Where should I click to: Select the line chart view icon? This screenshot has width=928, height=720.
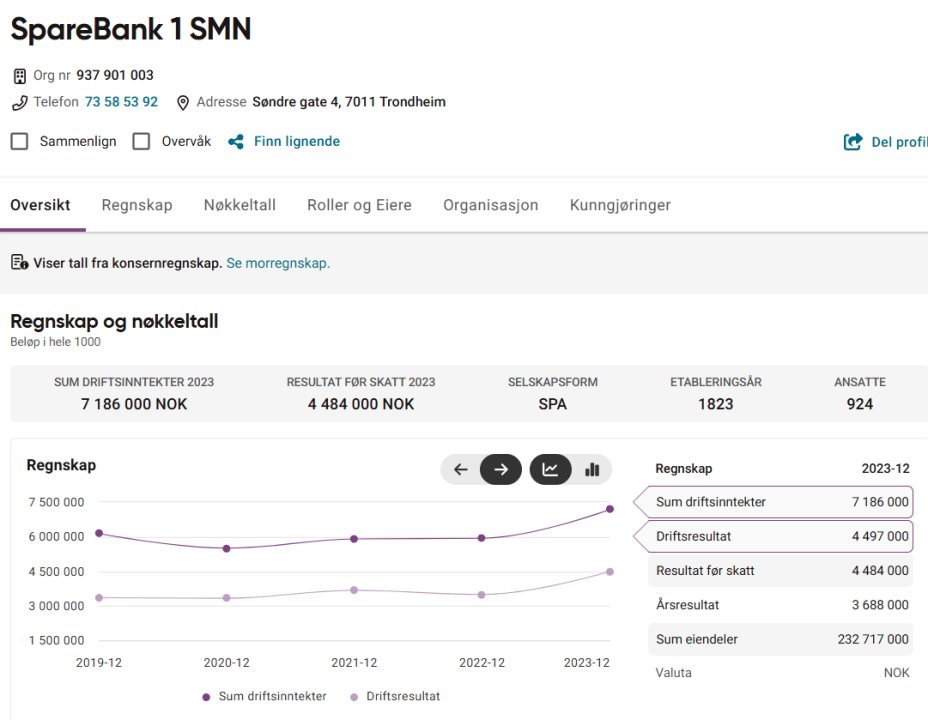550,469
